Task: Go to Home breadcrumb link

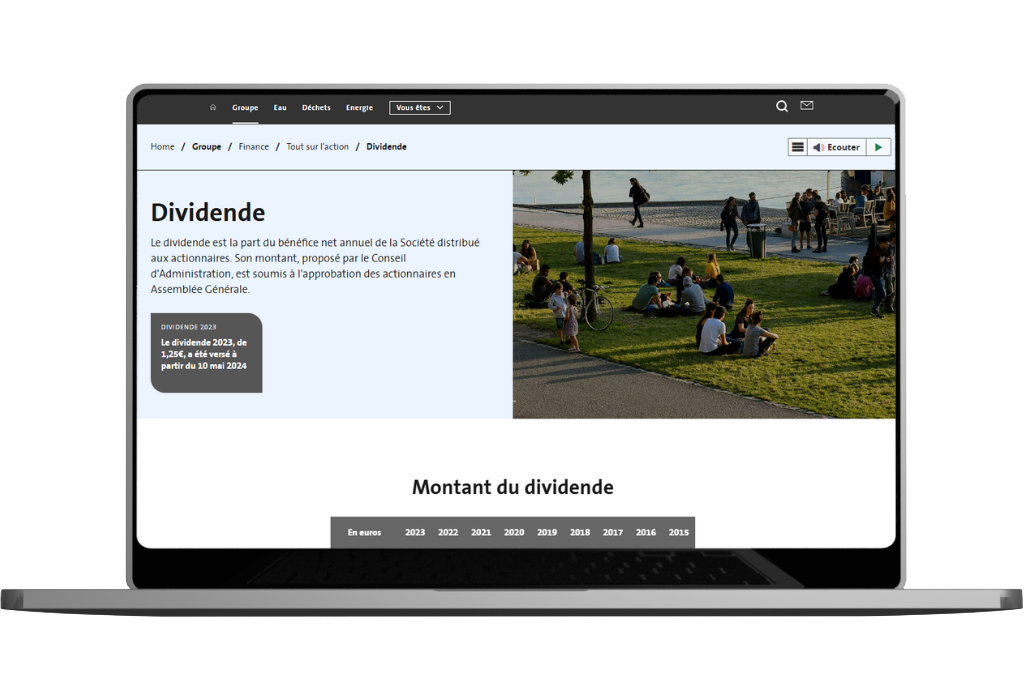Action: [x=163, y=147]
